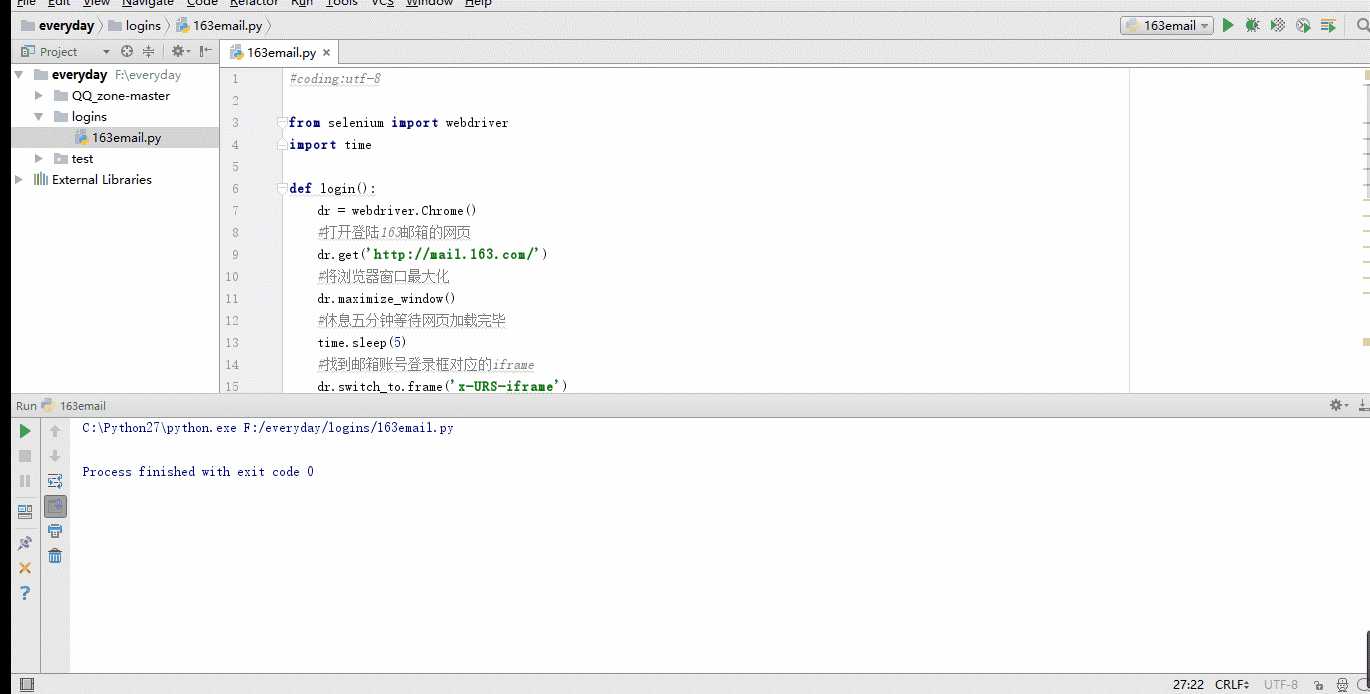Viewport: 1370px width, 694px height.
Task: Hide the Project tool window
Action: (205, 51)
